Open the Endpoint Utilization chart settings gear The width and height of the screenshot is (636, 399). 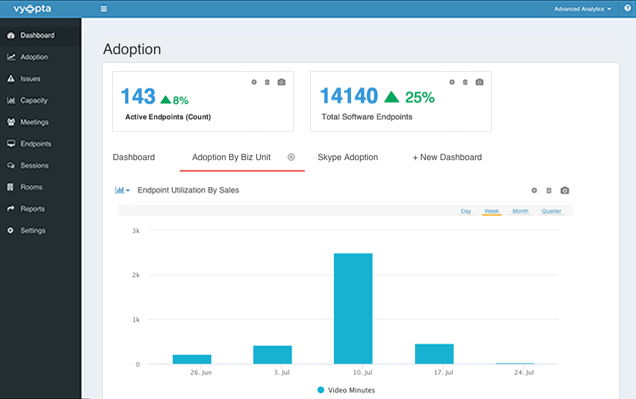[x=534, y=190]
